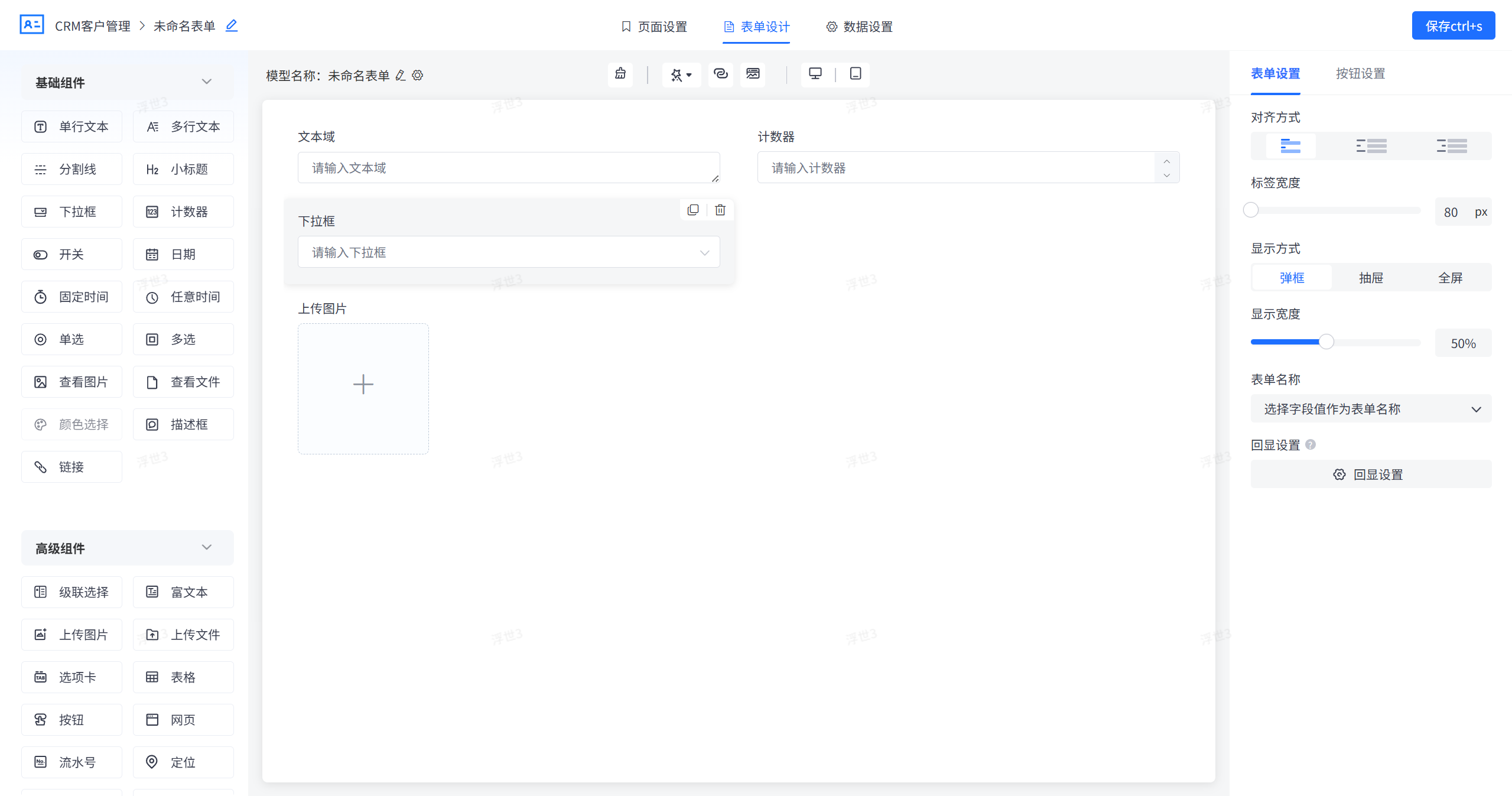Click the 标签宽度 slider handle

click(1251, 210)
